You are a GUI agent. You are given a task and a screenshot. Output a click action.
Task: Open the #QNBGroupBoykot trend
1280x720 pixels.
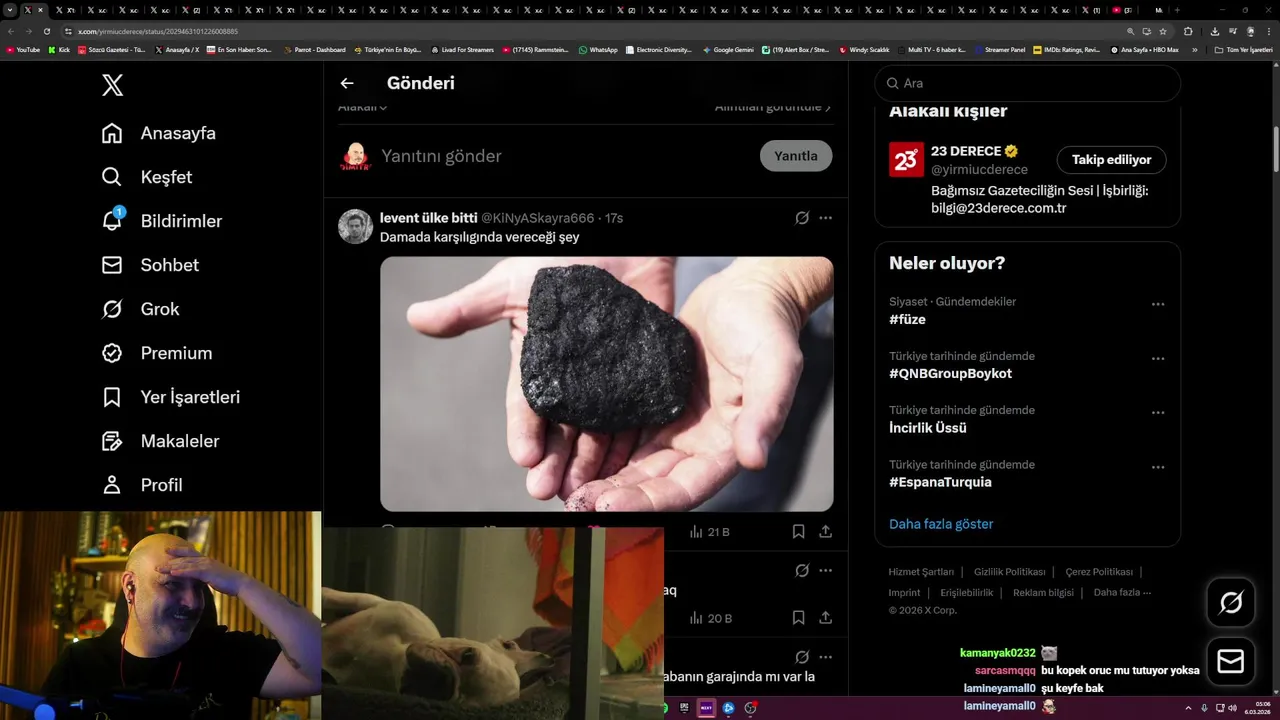pos(950,373)
